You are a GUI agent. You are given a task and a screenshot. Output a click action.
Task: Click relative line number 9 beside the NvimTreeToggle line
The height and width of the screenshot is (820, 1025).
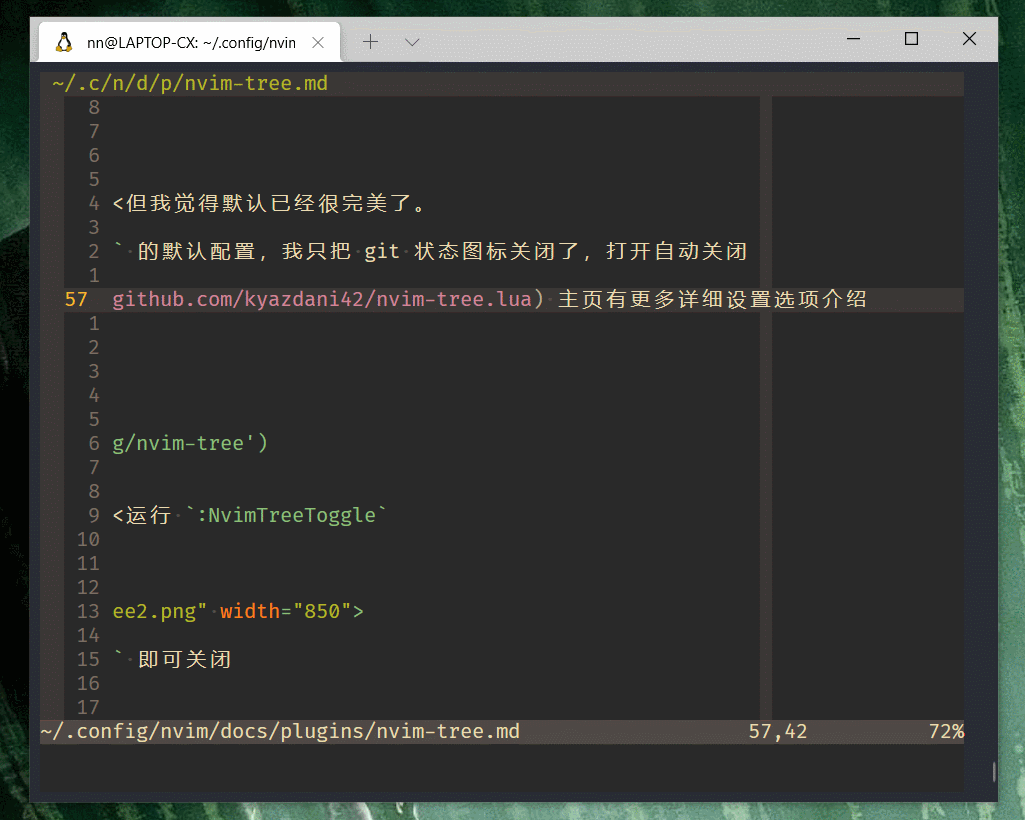tap(94, 515)
